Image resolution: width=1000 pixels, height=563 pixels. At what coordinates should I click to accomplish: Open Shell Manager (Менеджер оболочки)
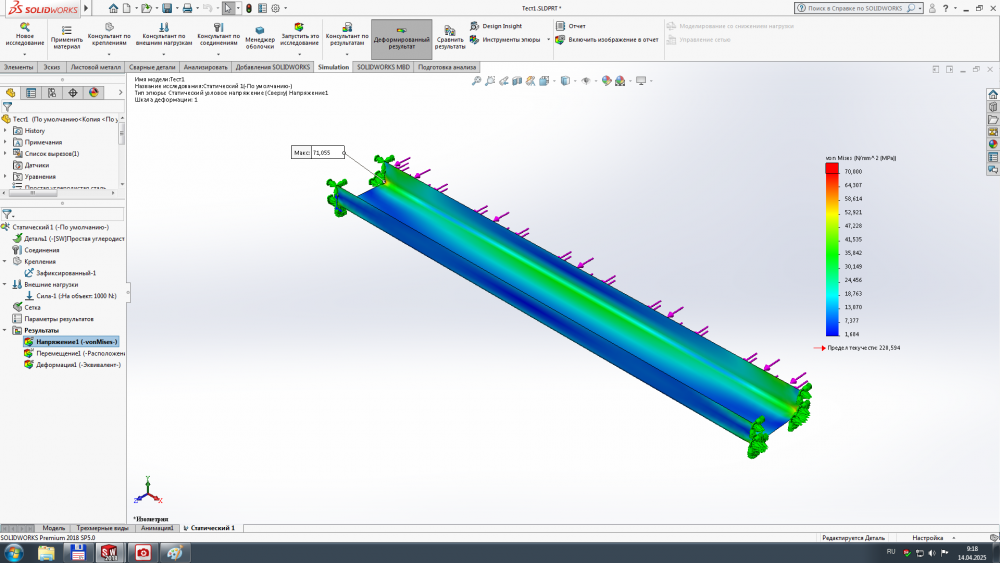[260, 30]
